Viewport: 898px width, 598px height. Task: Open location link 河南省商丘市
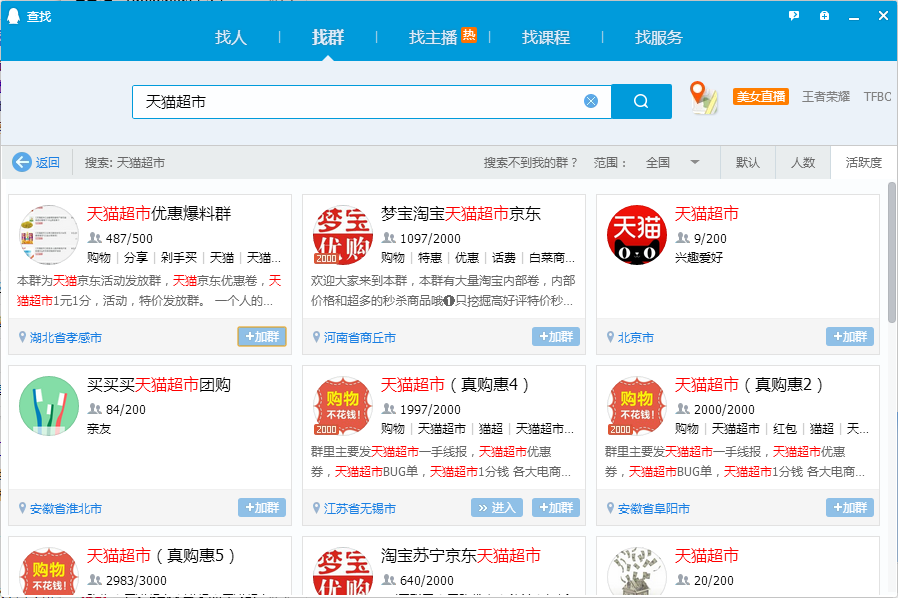(360, 337)
